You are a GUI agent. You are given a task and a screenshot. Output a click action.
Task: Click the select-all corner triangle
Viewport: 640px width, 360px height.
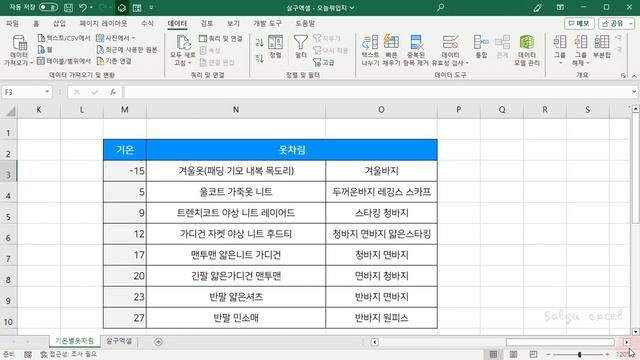tap(10, 111)
